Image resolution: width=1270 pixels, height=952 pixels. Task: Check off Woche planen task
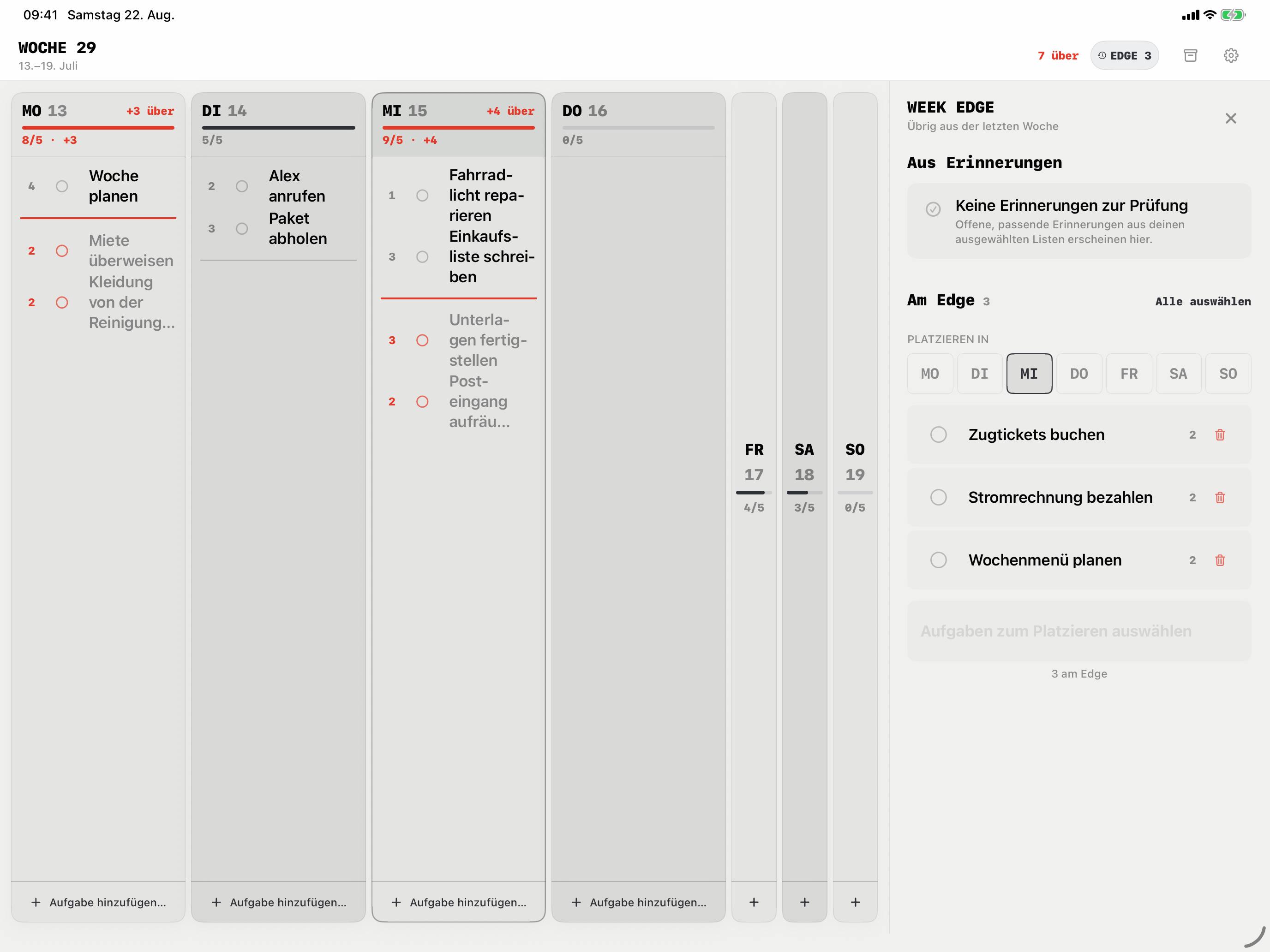62,186
